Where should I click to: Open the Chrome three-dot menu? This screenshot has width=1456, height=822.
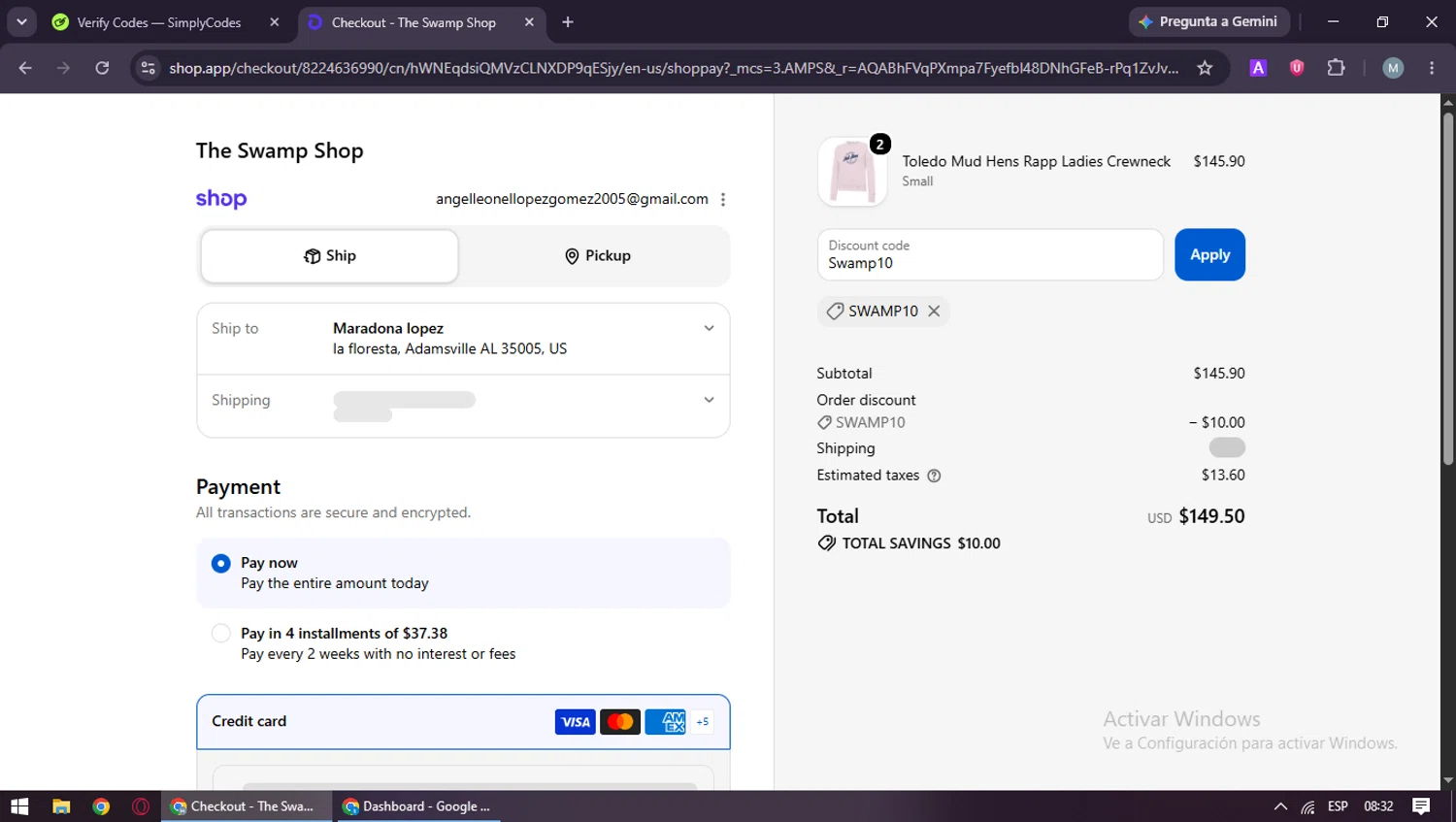pos(1432,68)
